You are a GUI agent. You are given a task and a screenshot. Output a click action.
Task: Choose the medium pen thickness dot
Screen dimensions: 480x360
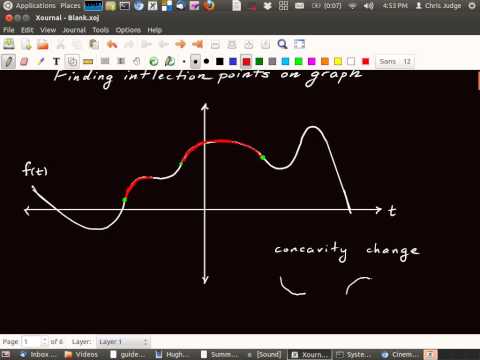pyautogui.click(x=195, y=61)
